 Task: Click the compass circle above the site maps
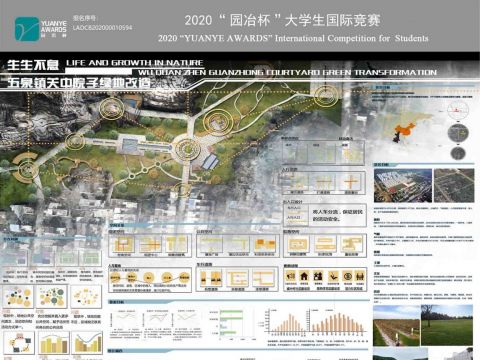458,110
